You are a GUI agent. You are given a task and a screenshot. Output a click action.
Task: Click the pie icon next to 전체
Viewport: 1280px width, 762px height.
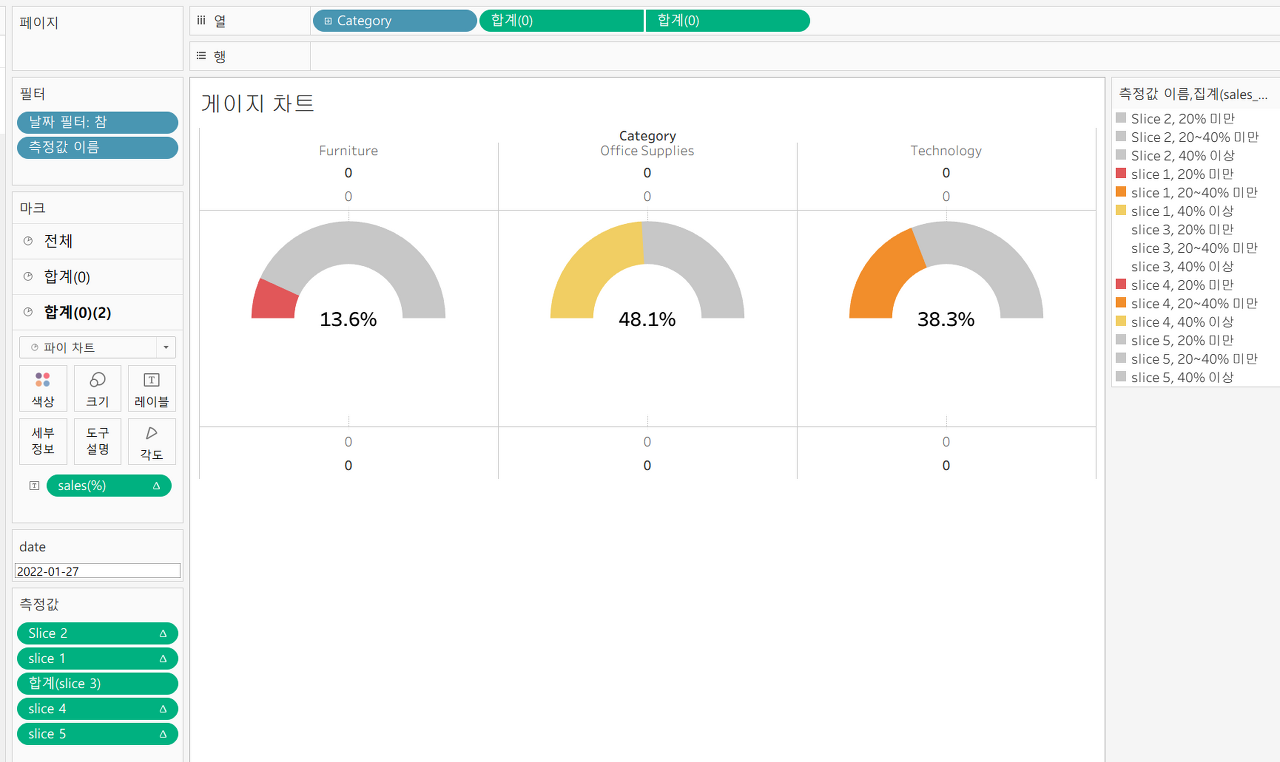coord(28,241)
